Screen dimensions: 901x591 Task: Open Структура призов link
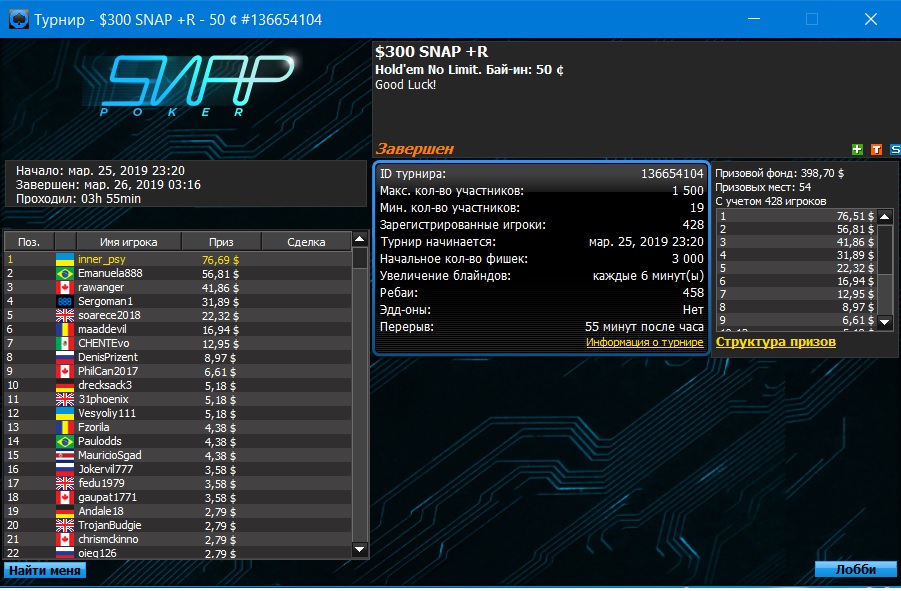(775, 342)
